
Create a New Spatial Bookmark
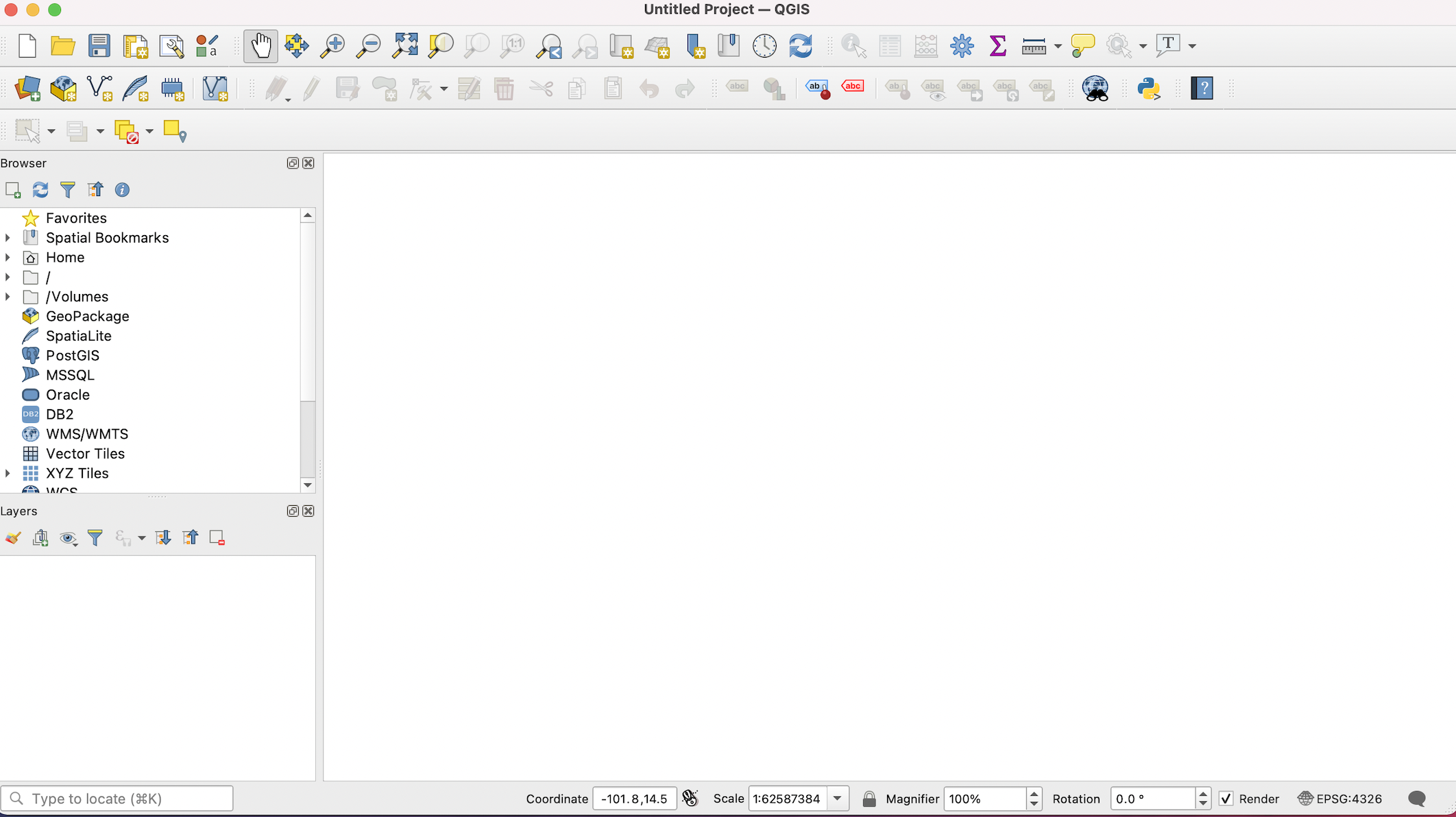tap(694, 45)
